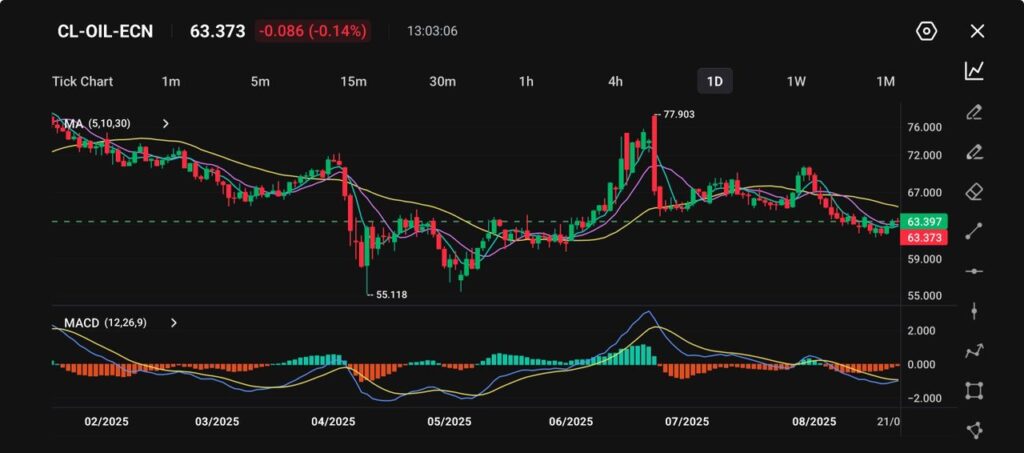Open chart settings hexagon icon

(x=926, y=31)
